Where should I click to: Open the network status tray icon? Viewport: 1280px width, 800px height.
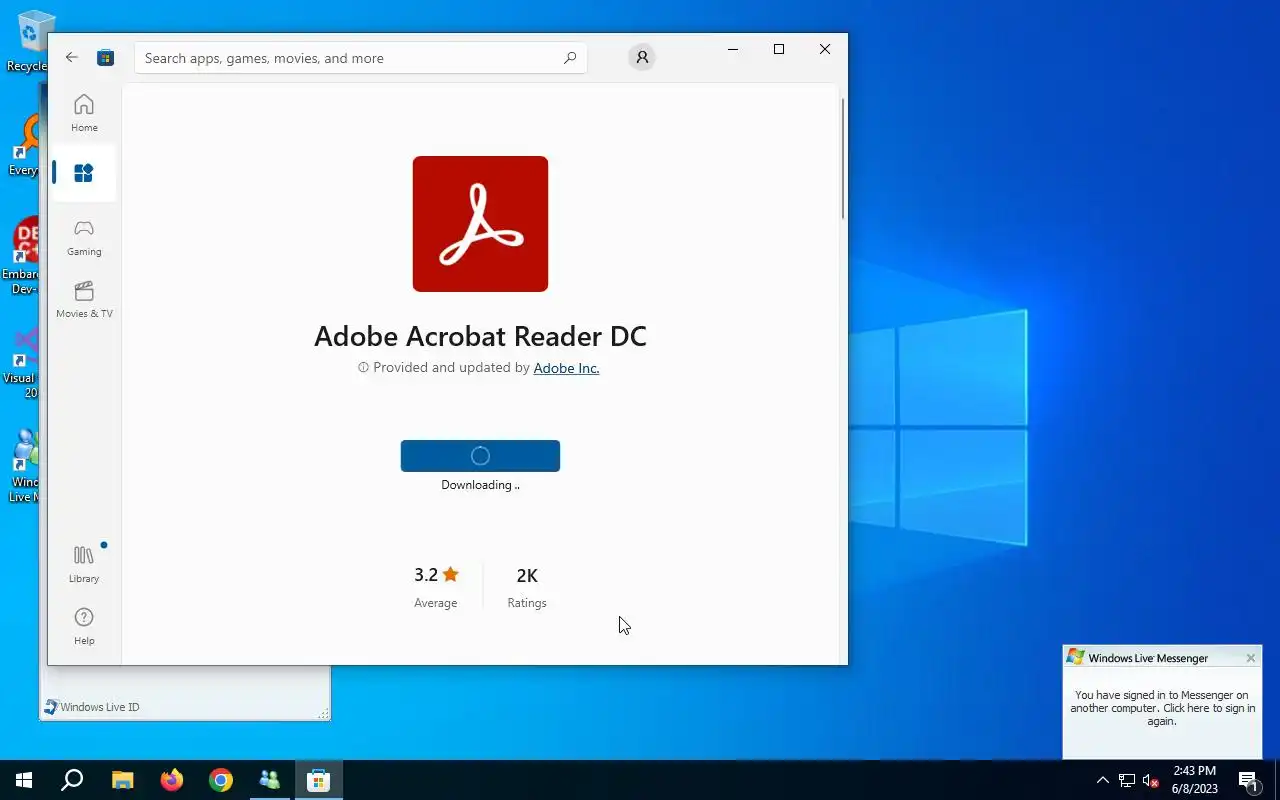tap(1127, 780)
